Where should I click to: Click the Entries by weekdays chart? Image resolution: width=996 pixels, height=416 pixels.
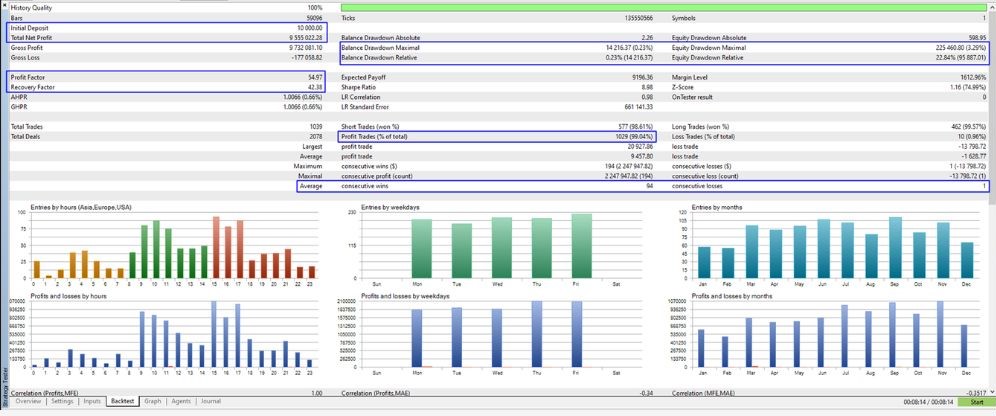(x=497, y=244)
